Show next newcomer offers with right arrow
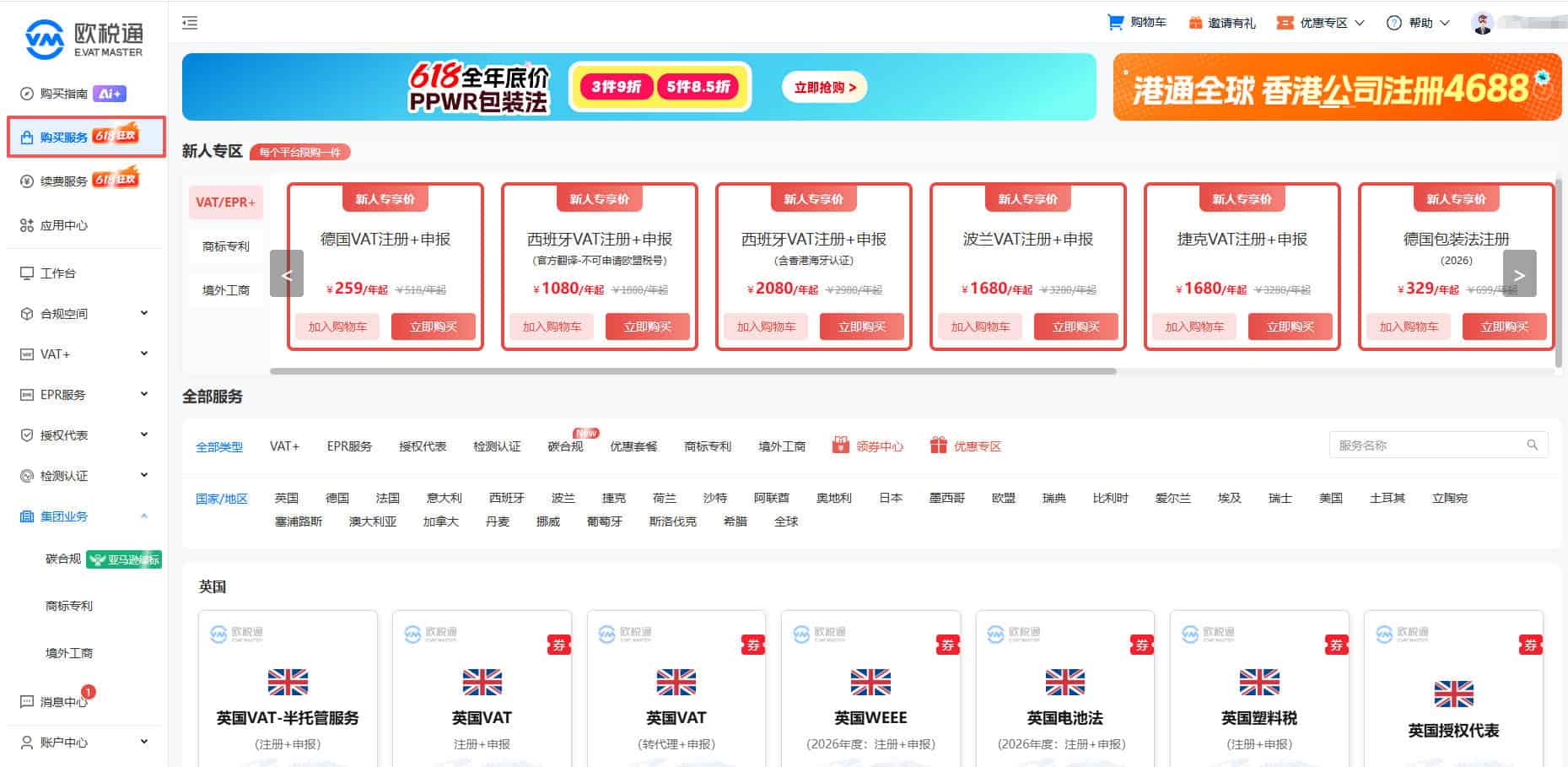Image resolution: width=1568 pixels, height=767 pixels. (x=1520, y=273)
